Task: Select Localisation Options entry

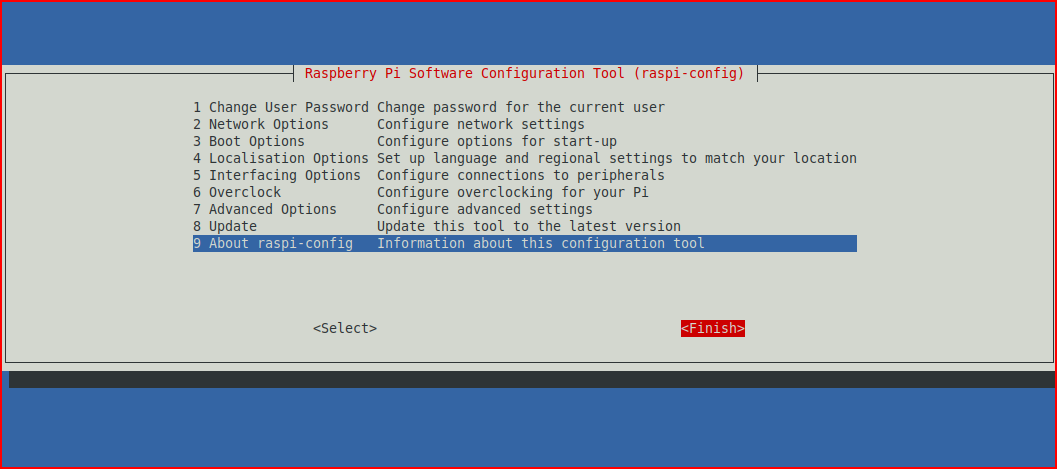Action: (x=524, y=158)
